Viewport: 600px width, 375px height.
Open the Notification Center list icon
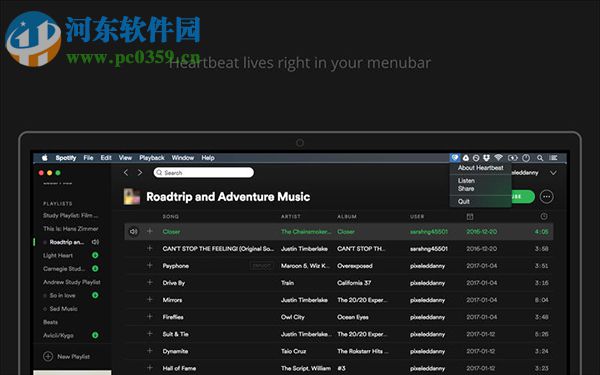pos(553,158)
